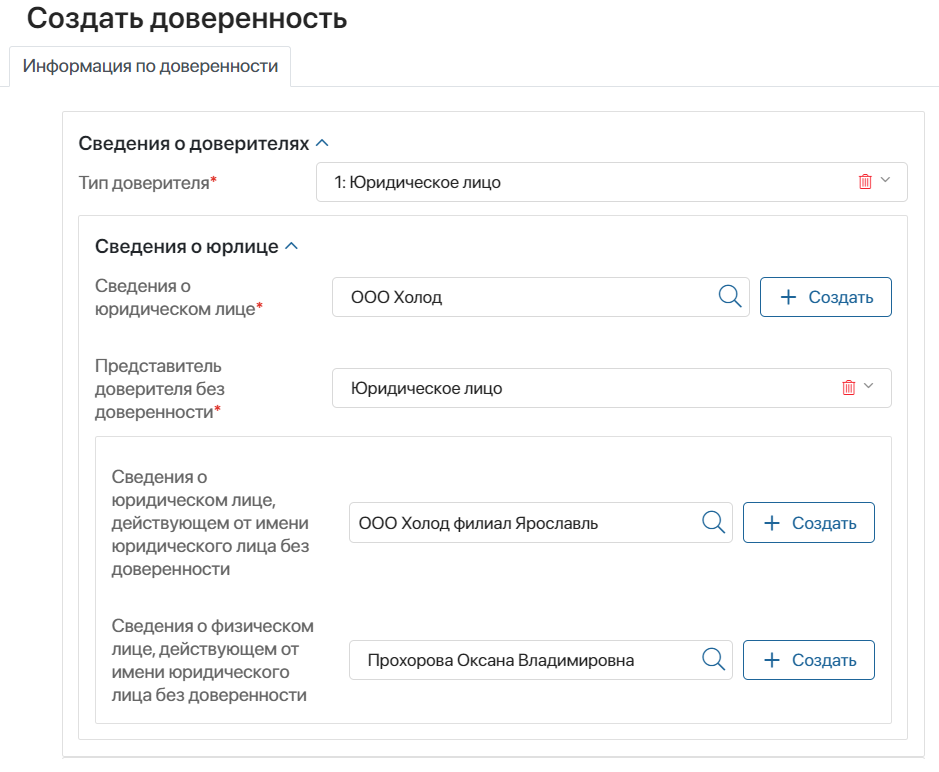Collapse the Сведения о юрлице section
Viewport: 939px width, 772px height.
(x=291, y=247)
